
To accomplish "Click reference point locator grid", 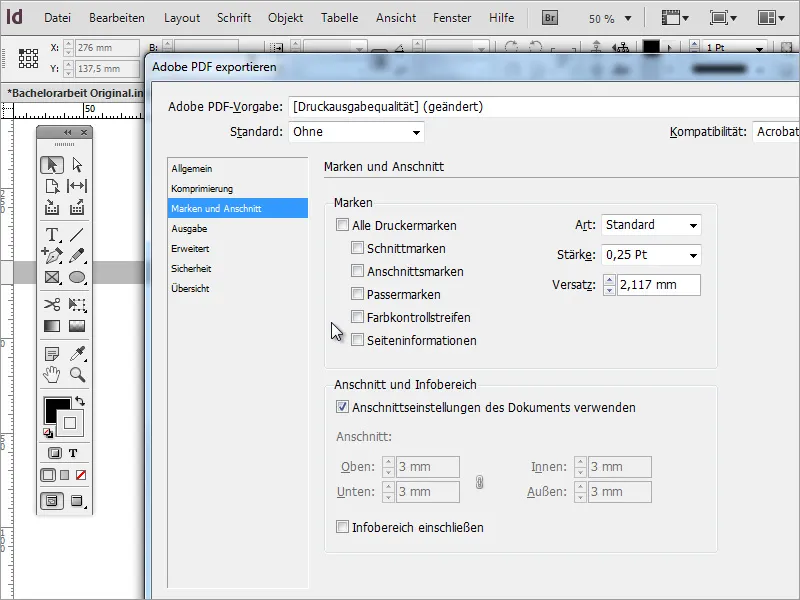I will point(28,58).
